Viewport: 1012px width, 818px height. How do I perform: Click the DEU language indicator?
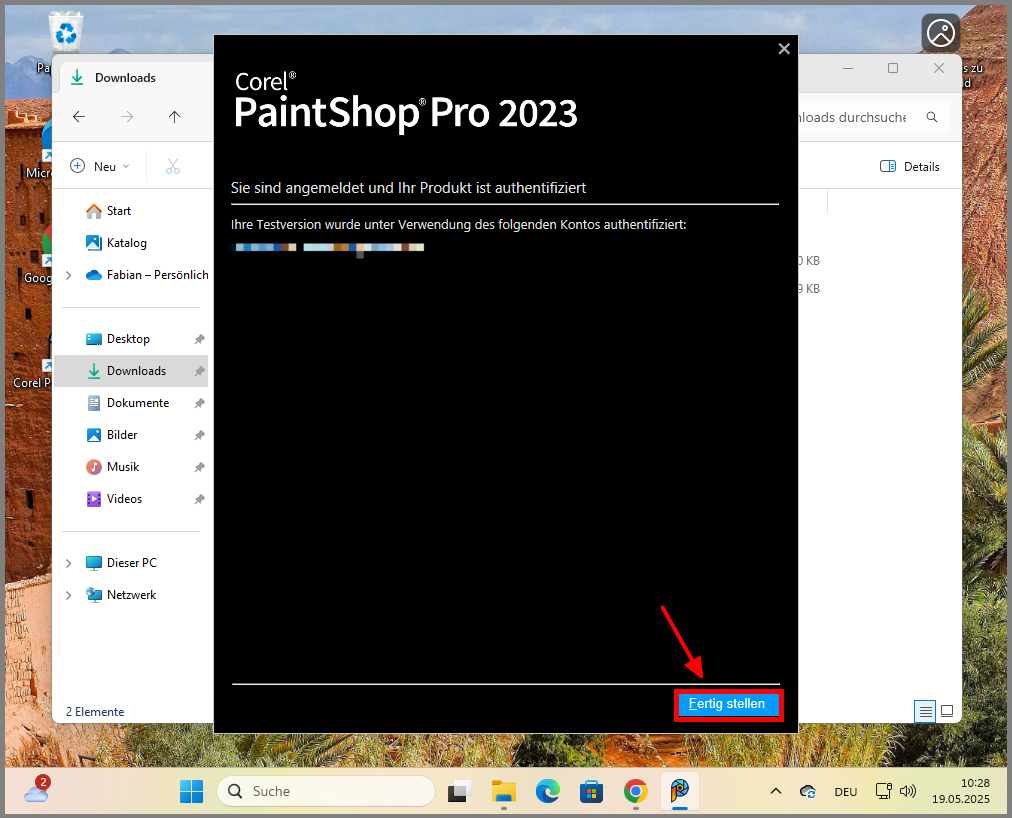845,791
